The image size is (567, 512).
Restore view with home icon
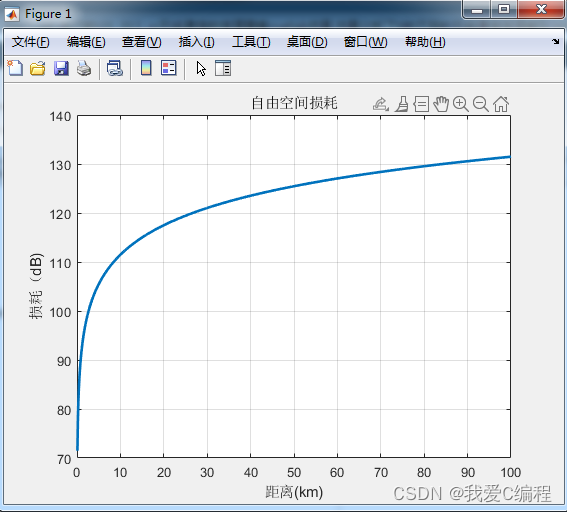coord(501,104)
